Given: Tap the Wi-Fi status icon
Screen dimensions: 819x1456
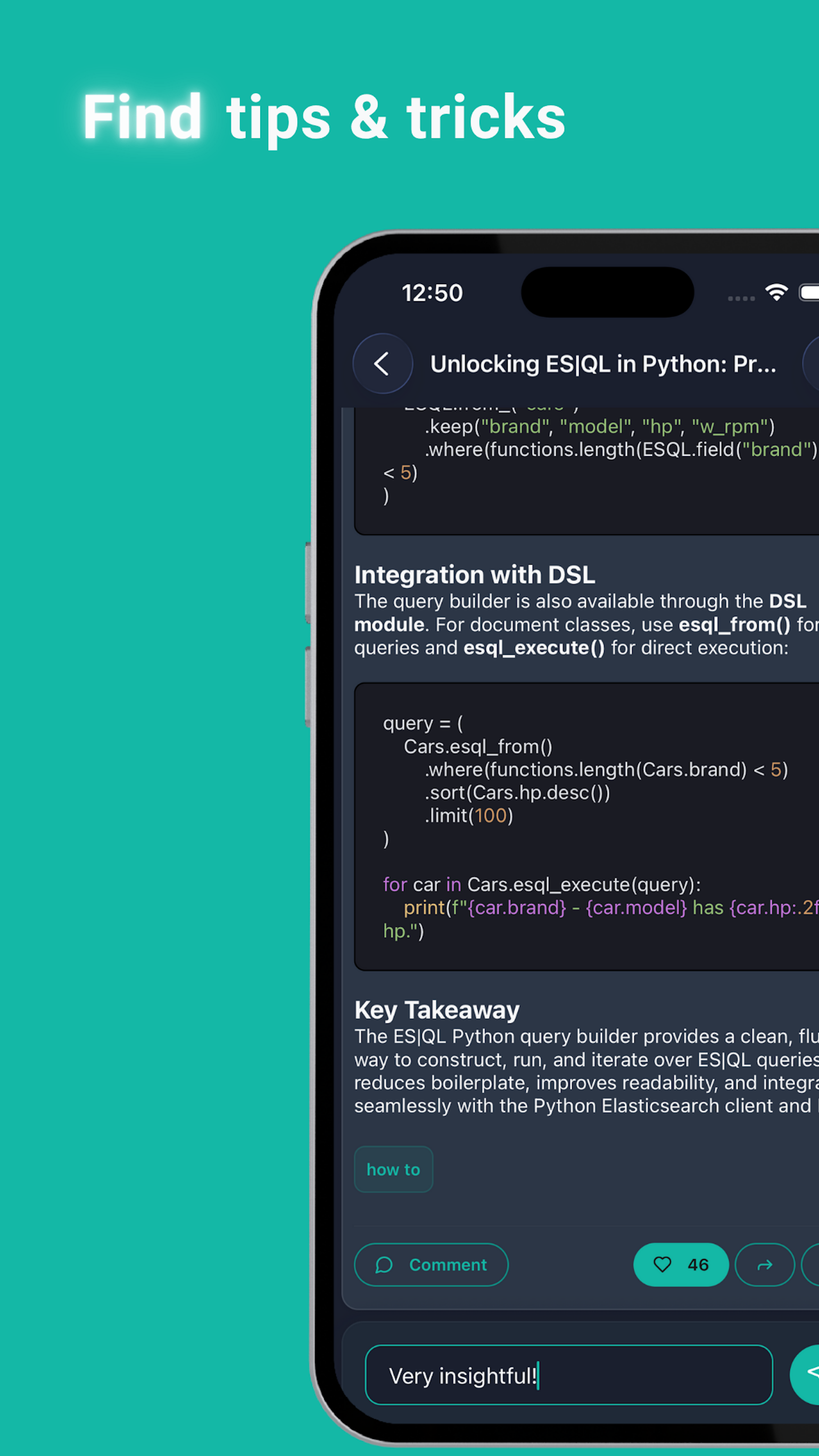Looking at the screenshot, I should [776, 293].
